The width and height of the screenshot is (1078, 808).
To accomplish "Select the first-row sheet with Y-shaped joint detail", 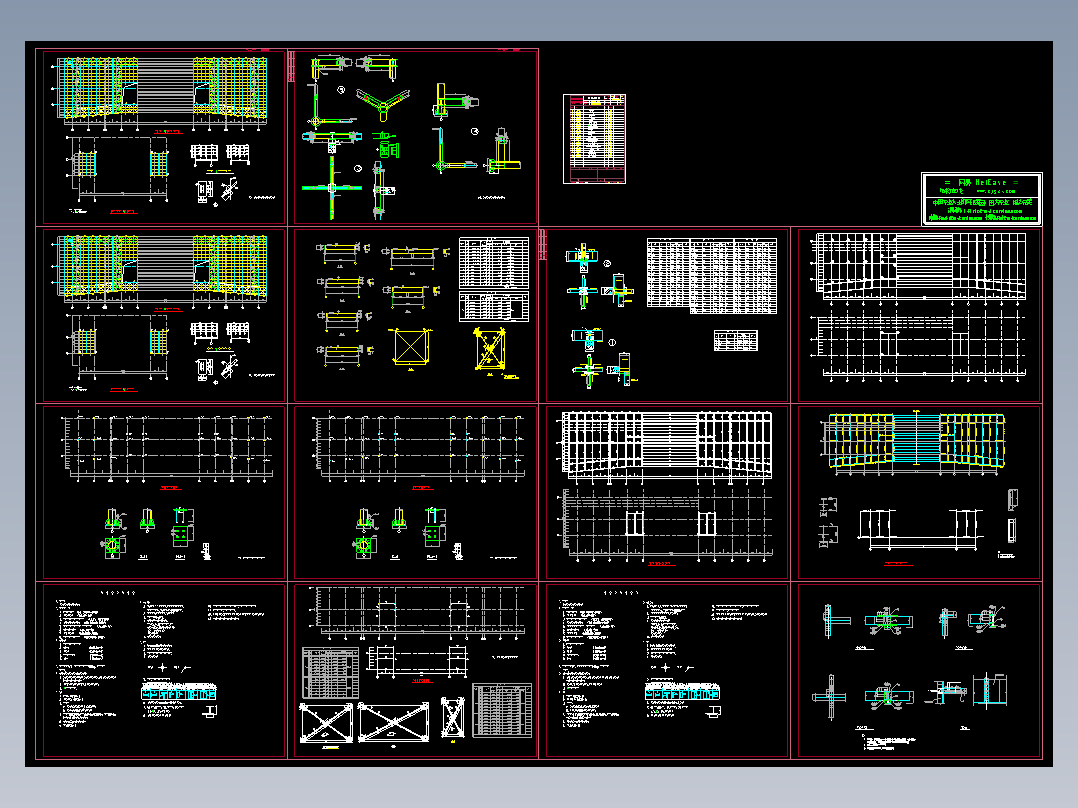I will click(415, 137).
